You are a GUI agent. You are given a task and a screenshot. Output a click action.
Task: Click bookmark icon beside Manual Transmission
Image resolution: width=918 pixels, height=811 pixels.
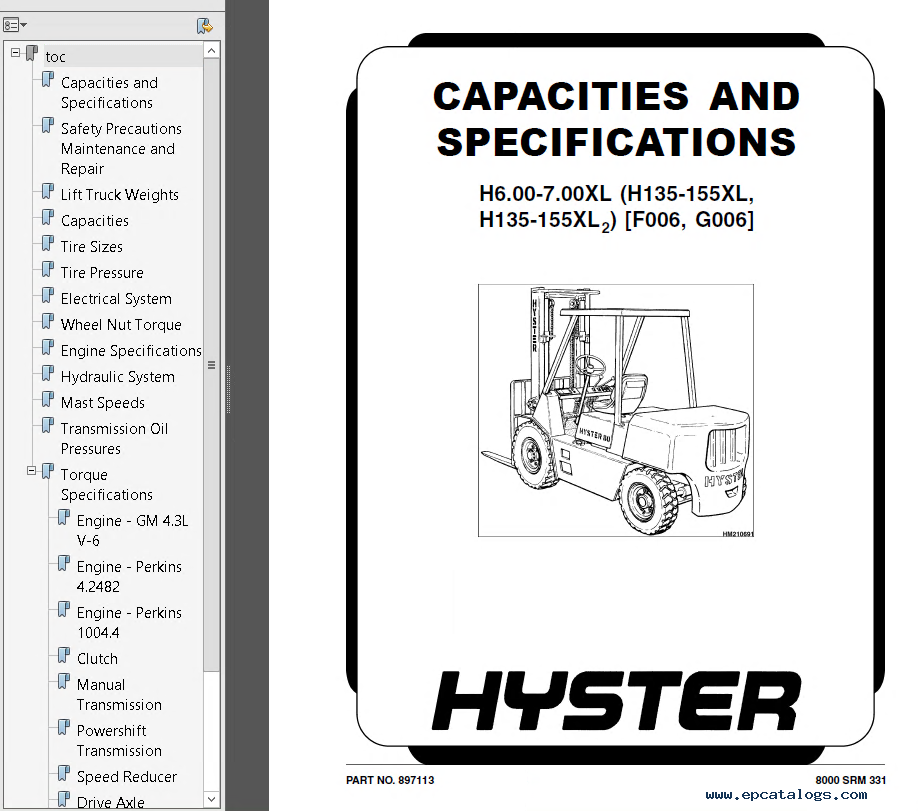tap(64, 682)
